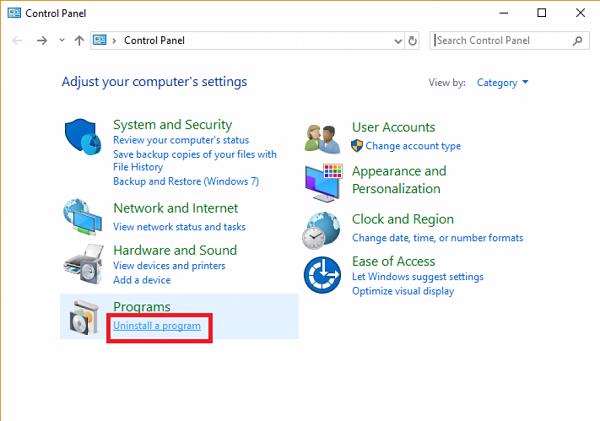
Task: Open Backup and Restore (Windows 7)
Action: tap(185, 181)
